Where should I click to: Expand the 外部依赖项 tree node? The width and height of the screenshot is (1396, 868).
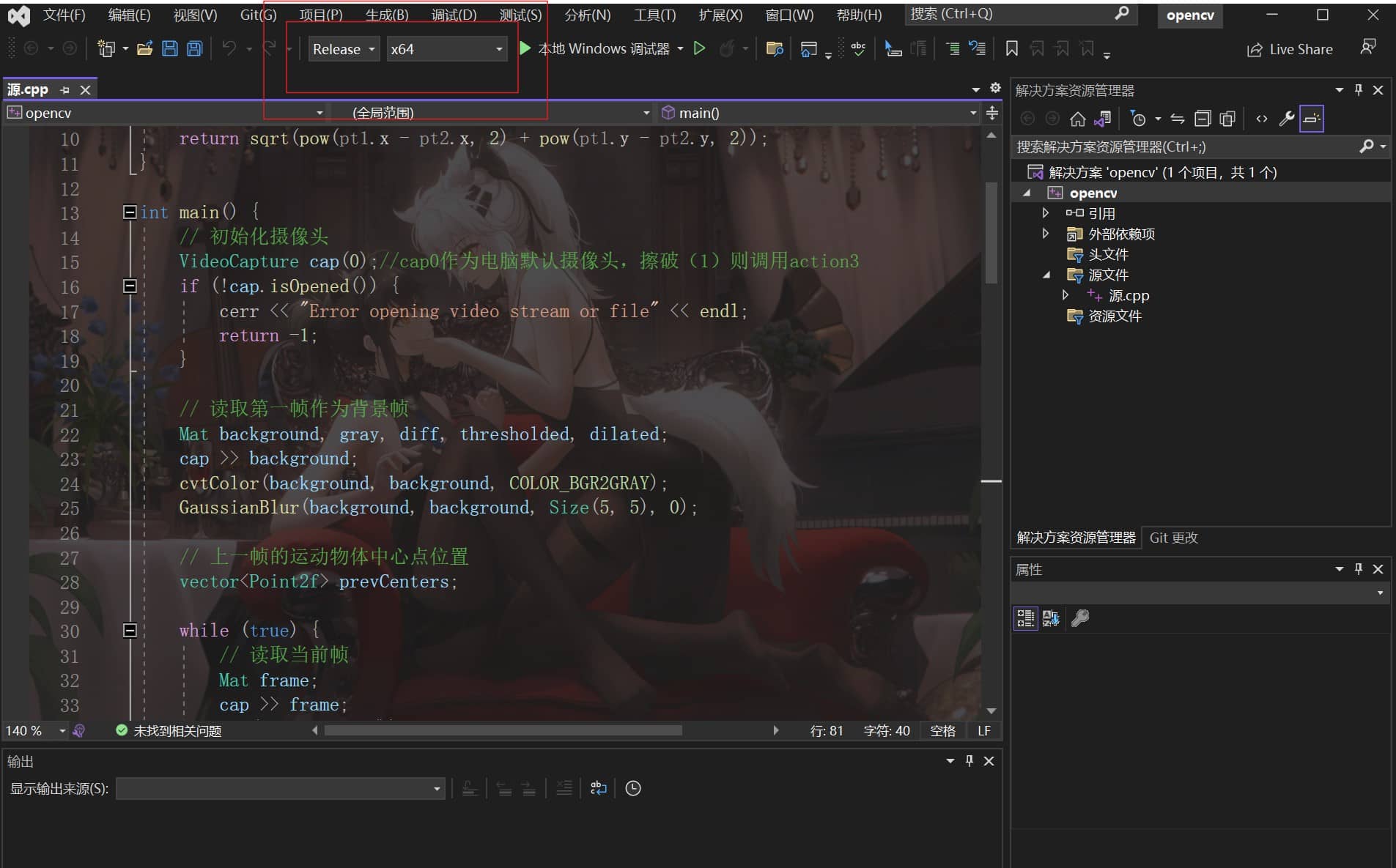(x=1046, y=234)
